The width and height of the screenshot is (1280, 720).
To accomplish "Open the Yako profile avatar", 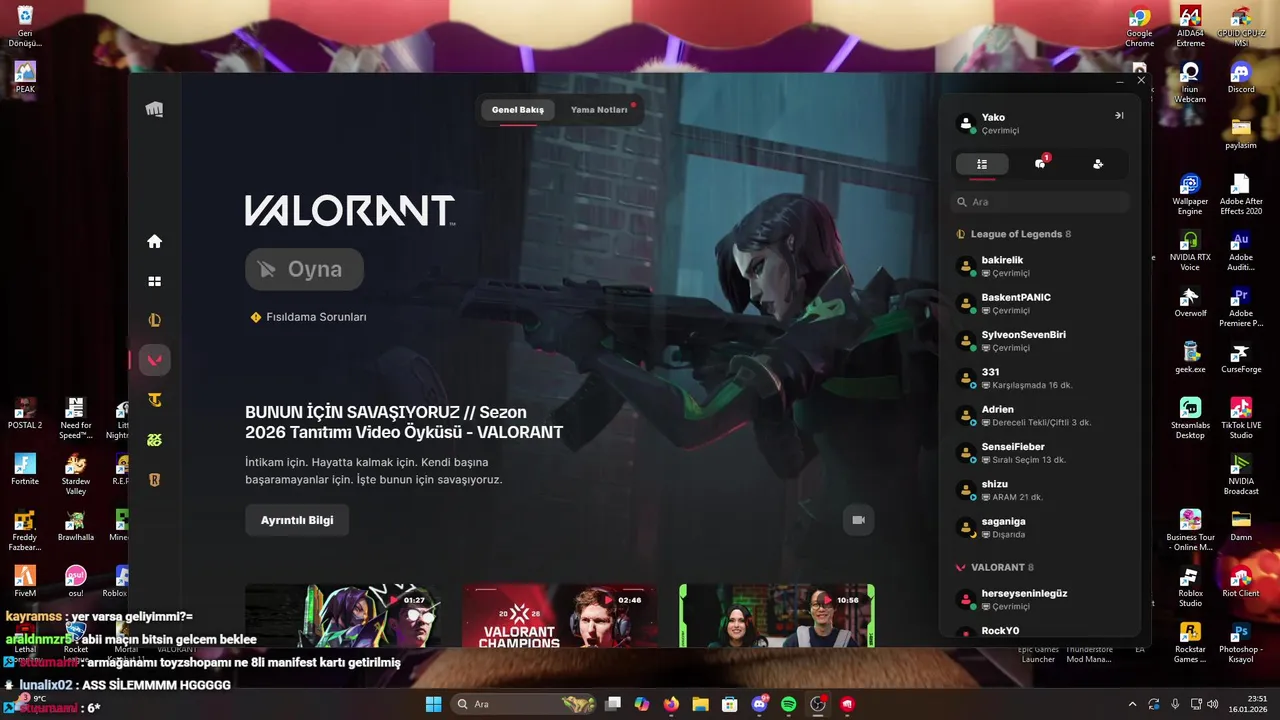I will (x=966, y=123).
